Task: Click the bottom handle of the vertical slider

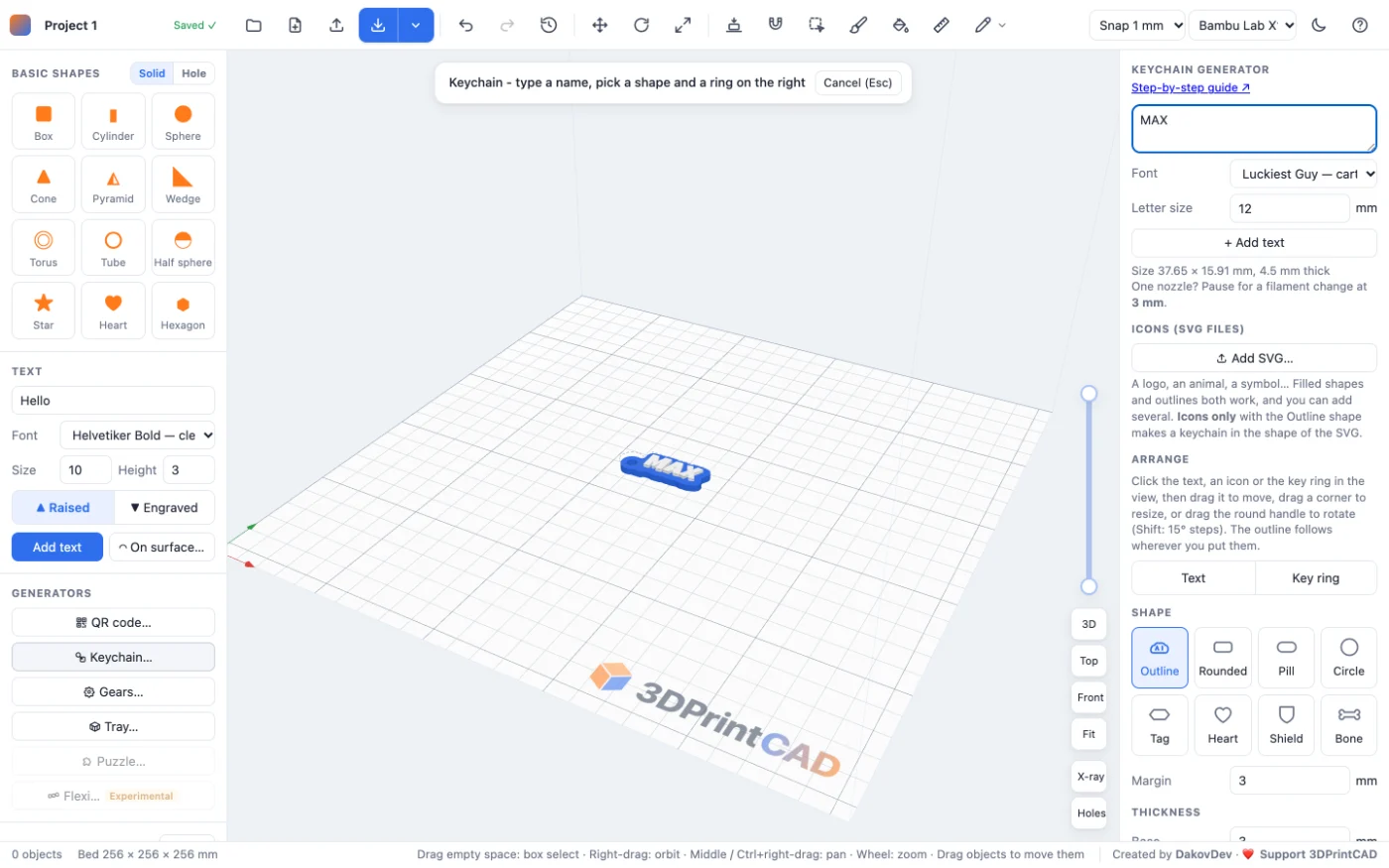Action: coord(1089,586)
